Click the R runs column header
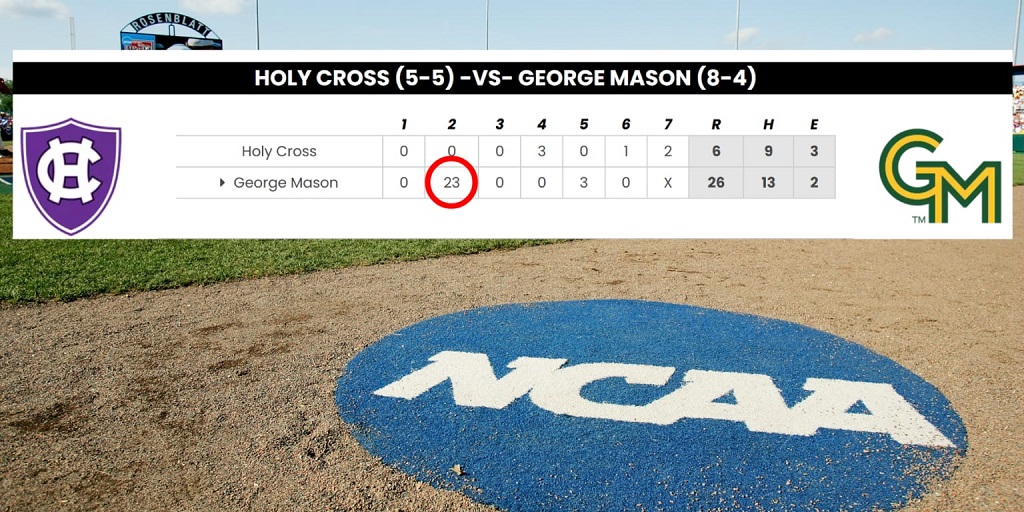The image size is (1024, 512). (x=716, y=125)
